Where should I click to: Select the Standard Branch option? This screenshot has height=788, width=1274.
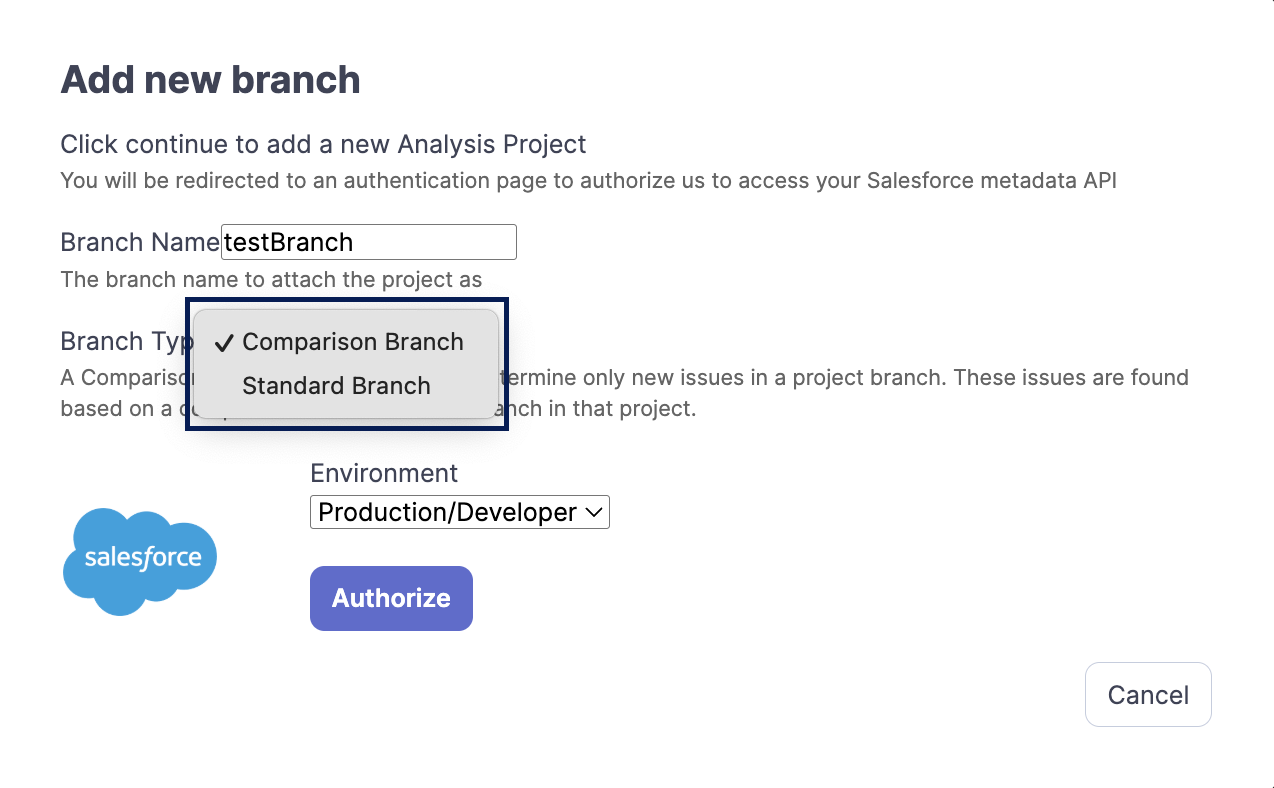click(x=336, y=386)
